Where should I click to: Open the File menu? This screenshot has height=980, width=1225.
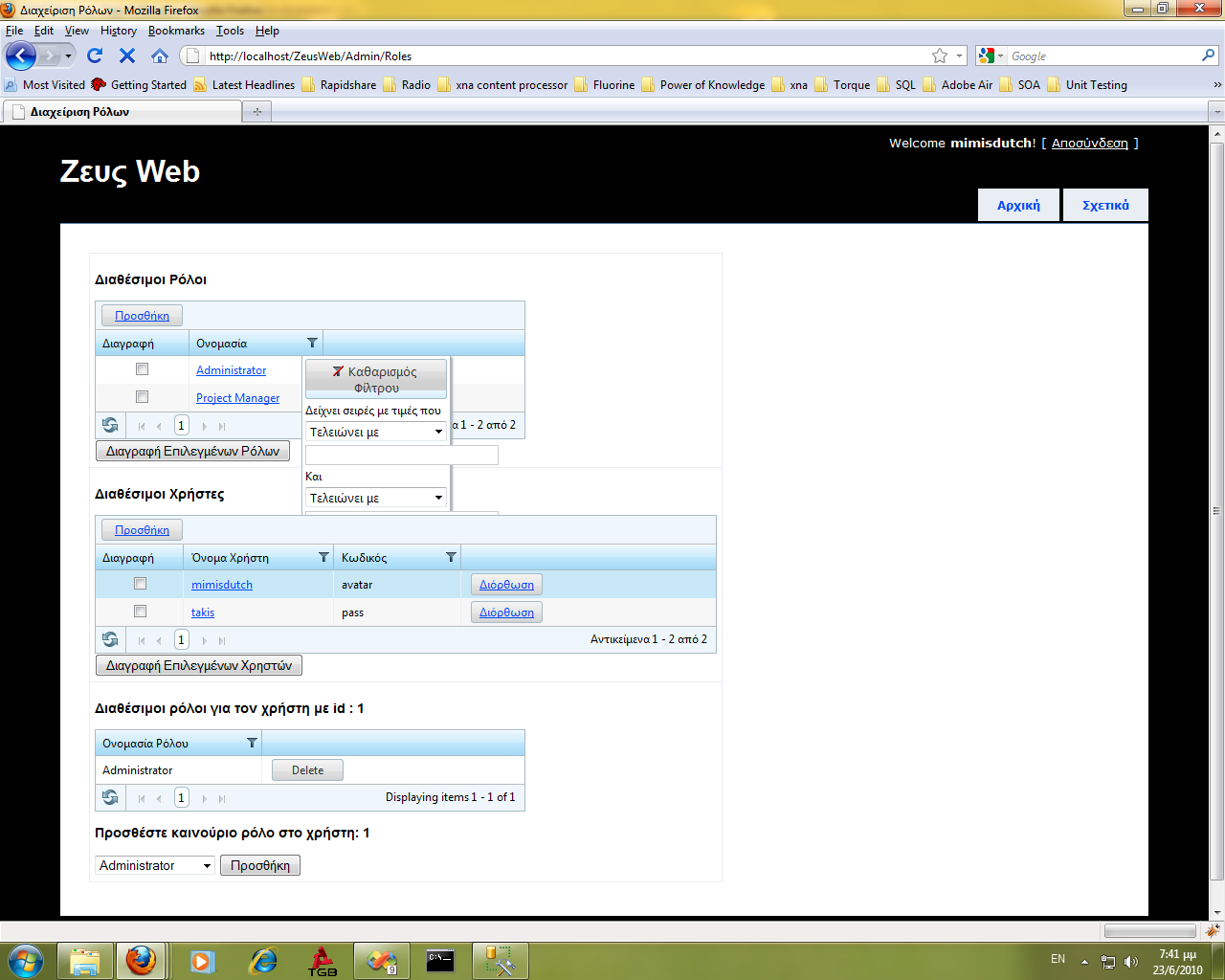coord(14,31)
